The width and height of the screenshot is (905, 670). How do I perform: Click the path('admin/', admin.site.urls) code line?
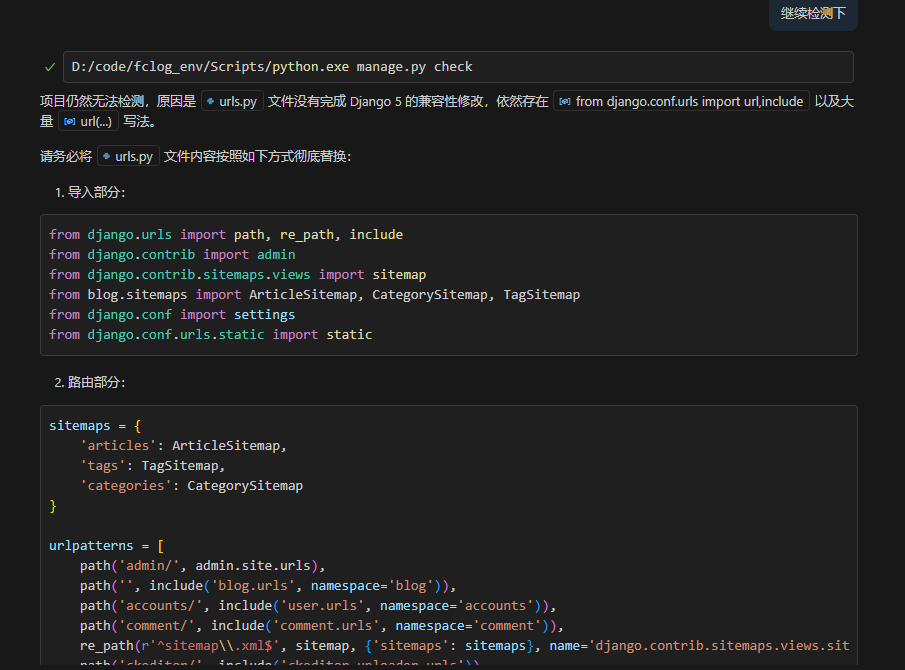coord(203,565)
